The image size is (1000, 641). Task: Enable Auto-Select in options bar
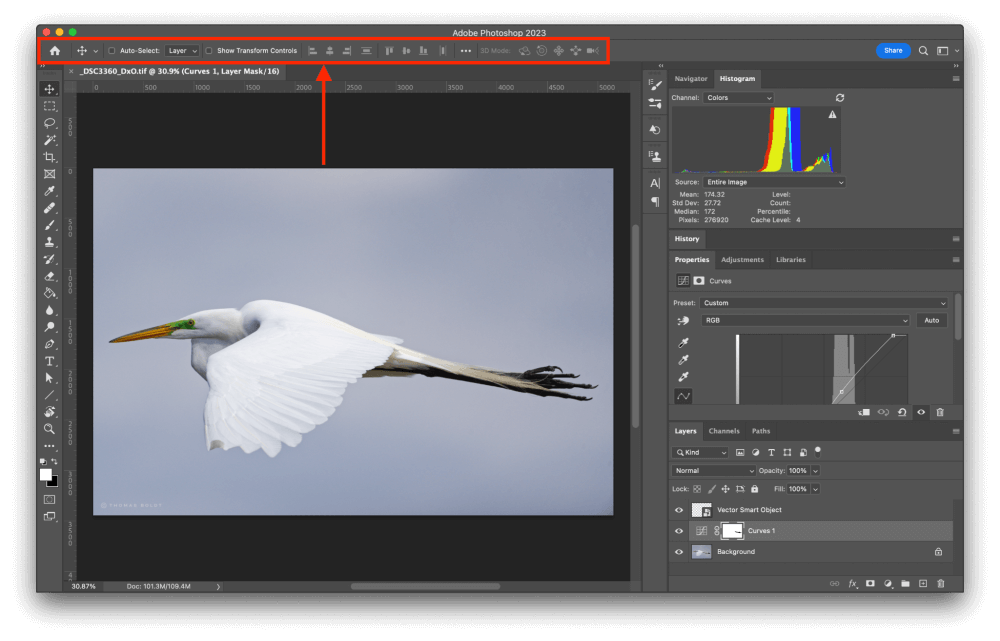pyautogui.click(x=113, y=50)
